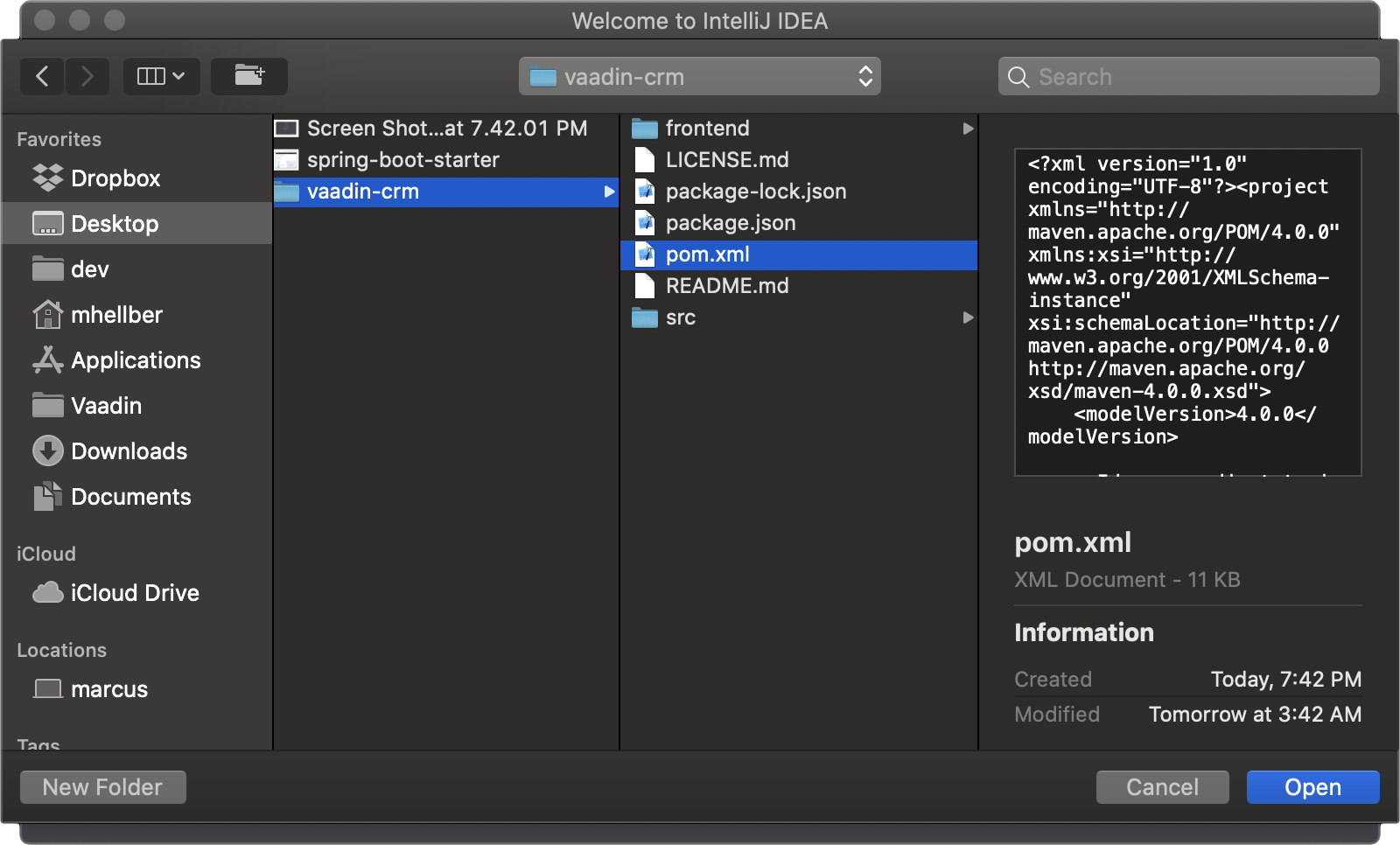Open the Downloads folder in sidebar
This screenshot has height=845, width=1400.
129,450
